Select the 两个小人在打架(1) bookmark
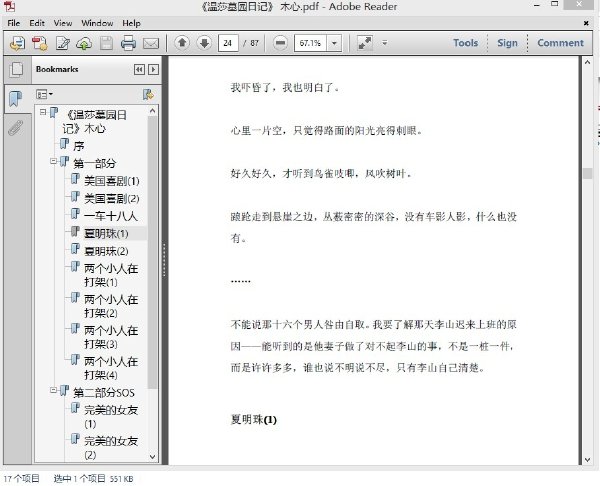The height and width of the screenshot is (486, 600). coord(111,275)
